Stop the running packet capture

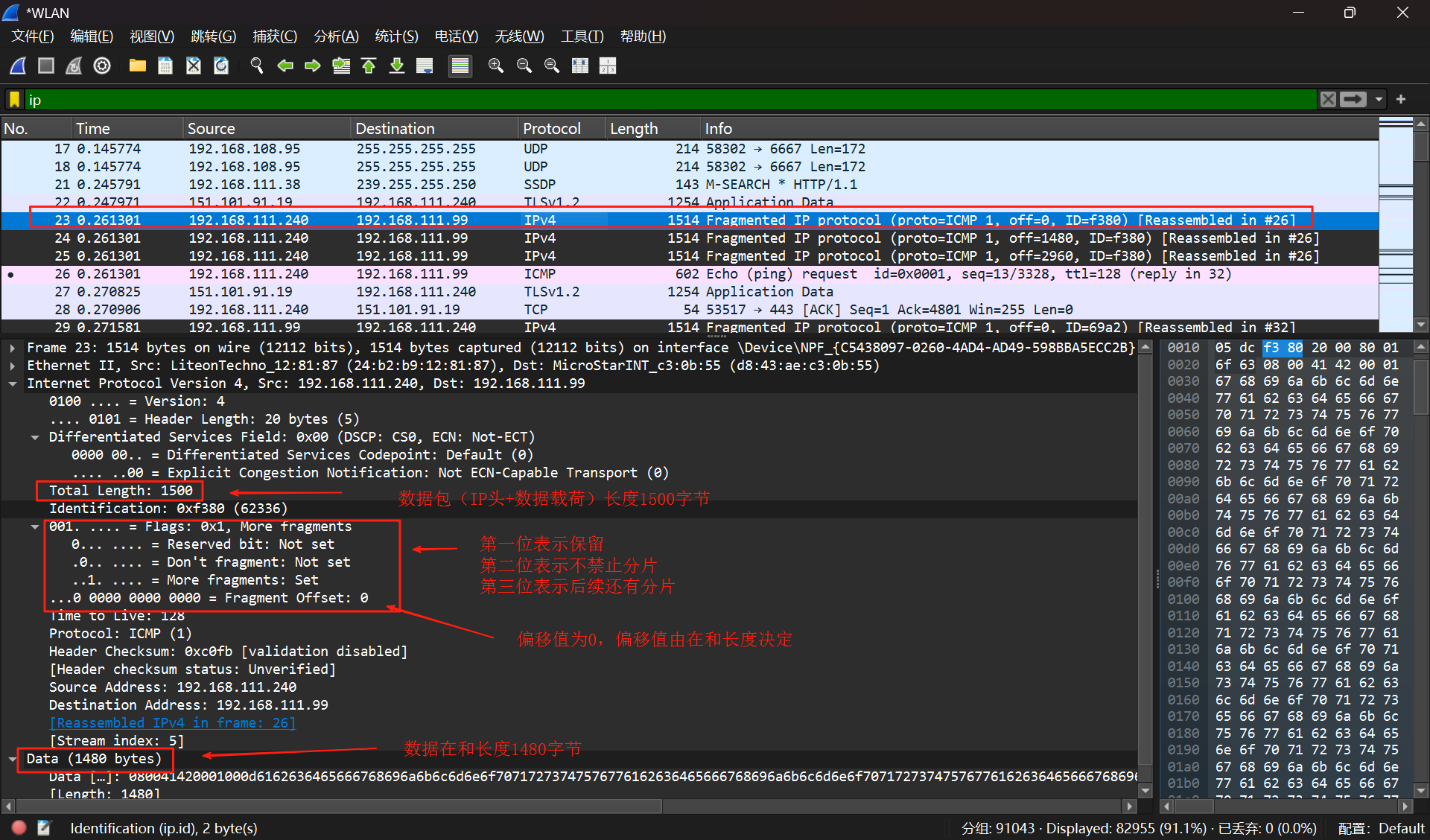[46, 66]
